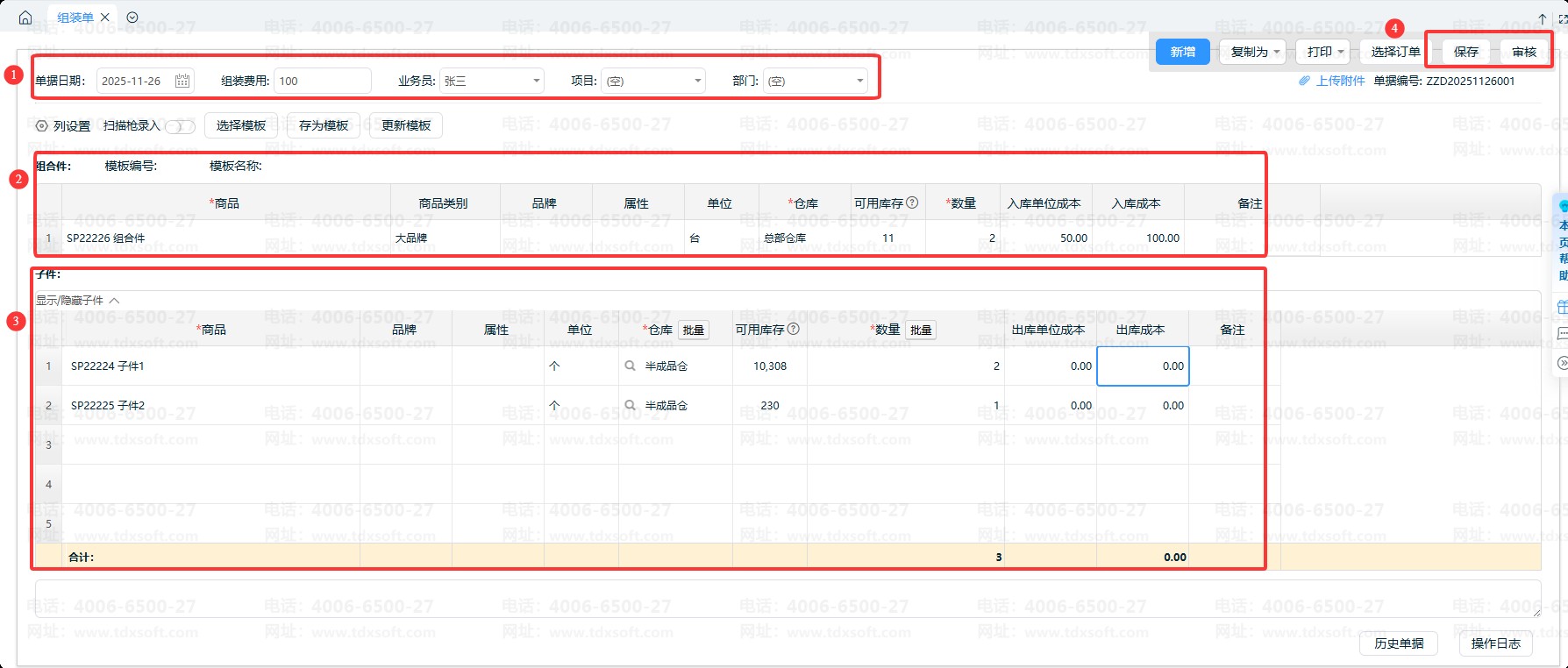The width and height of the screenshot is (1568, 668).
Task: Toggle the 扫描枪录入 switch
Action: (x=181, y=126)
